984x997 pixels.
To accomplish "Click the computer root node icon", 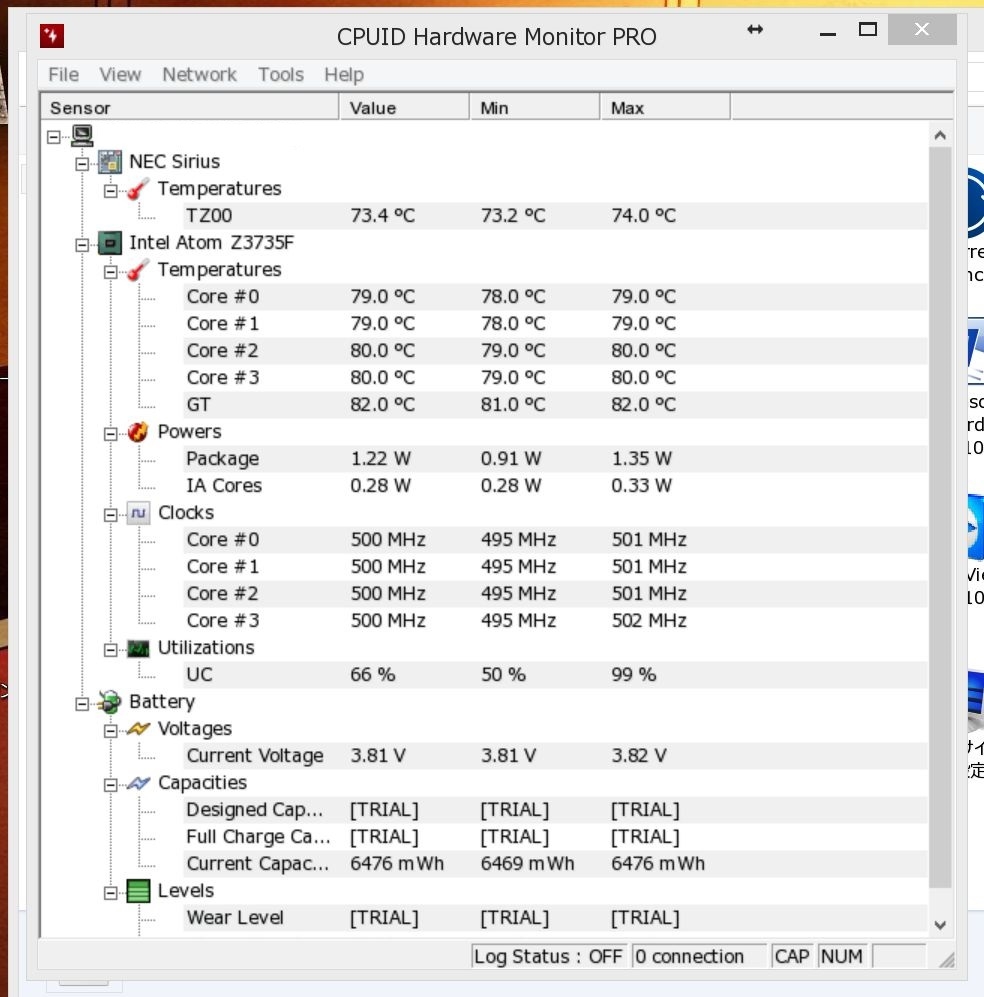I will point(82,135).
